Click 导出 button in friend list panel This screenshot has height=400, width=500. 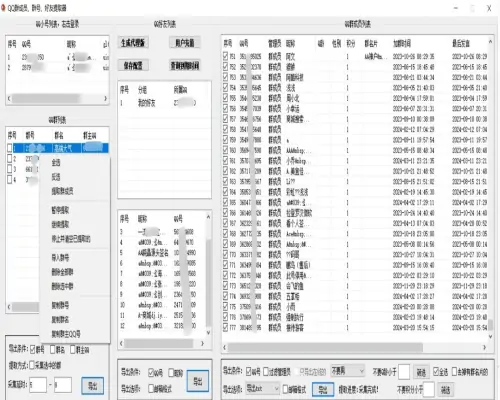(198, 381)
